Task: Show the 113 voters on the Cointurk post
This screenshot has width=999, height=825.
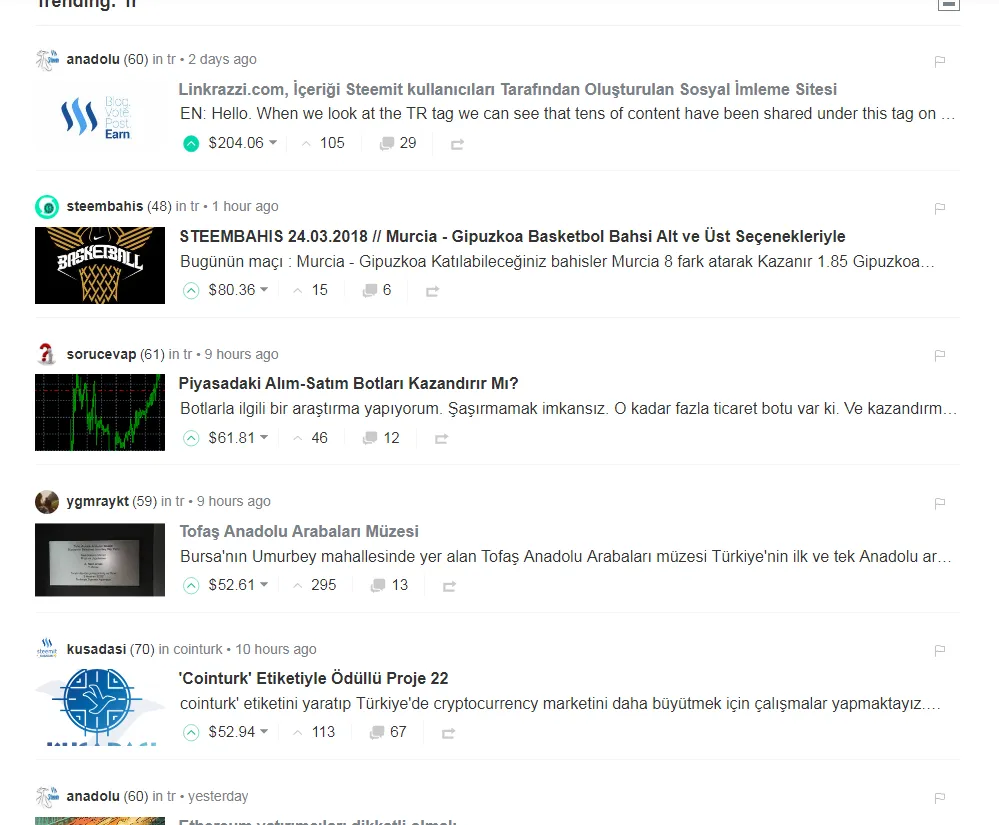Action: (x=313, y=732)
